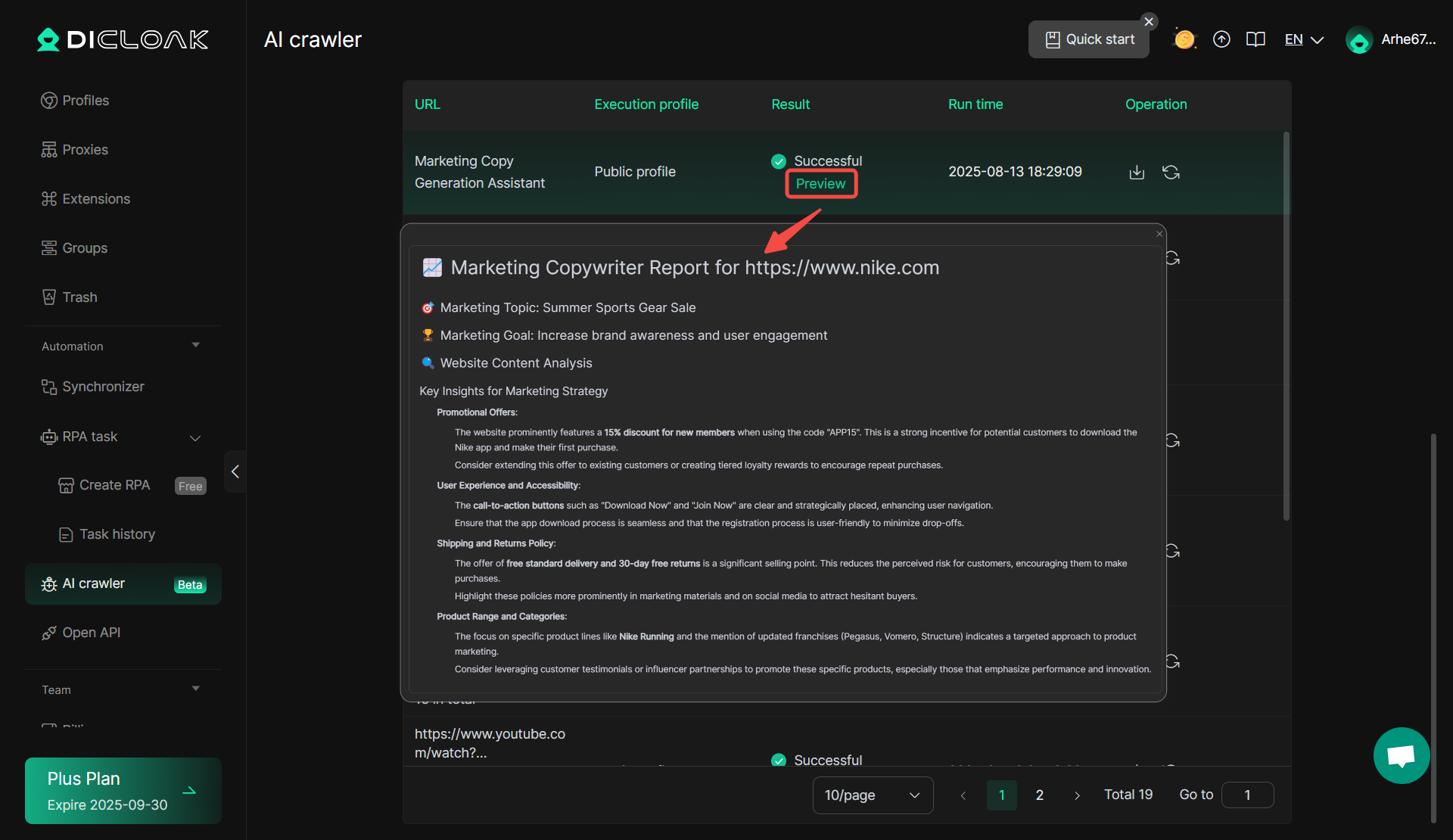Click Preview link under Successful
Viewport: 1453px width, 840px height.
820,184
